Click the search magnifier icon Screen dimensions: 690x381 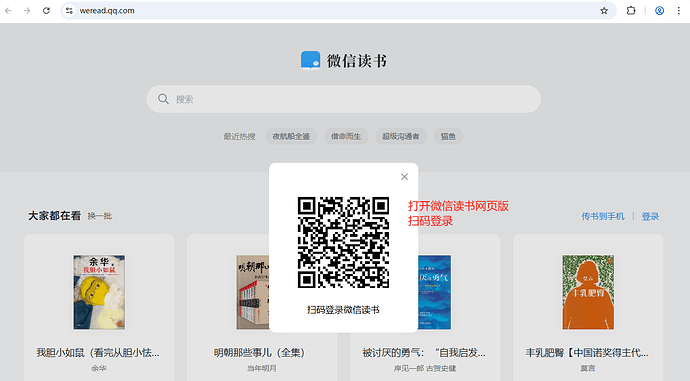tap(163, 99)
